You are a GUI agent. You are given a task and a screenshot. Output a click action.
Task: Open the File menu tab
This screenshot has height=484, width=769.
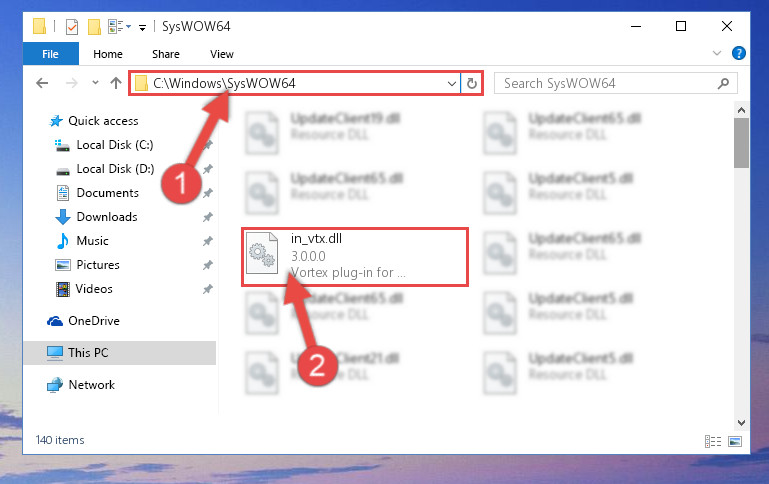click(x=51, y=54)
